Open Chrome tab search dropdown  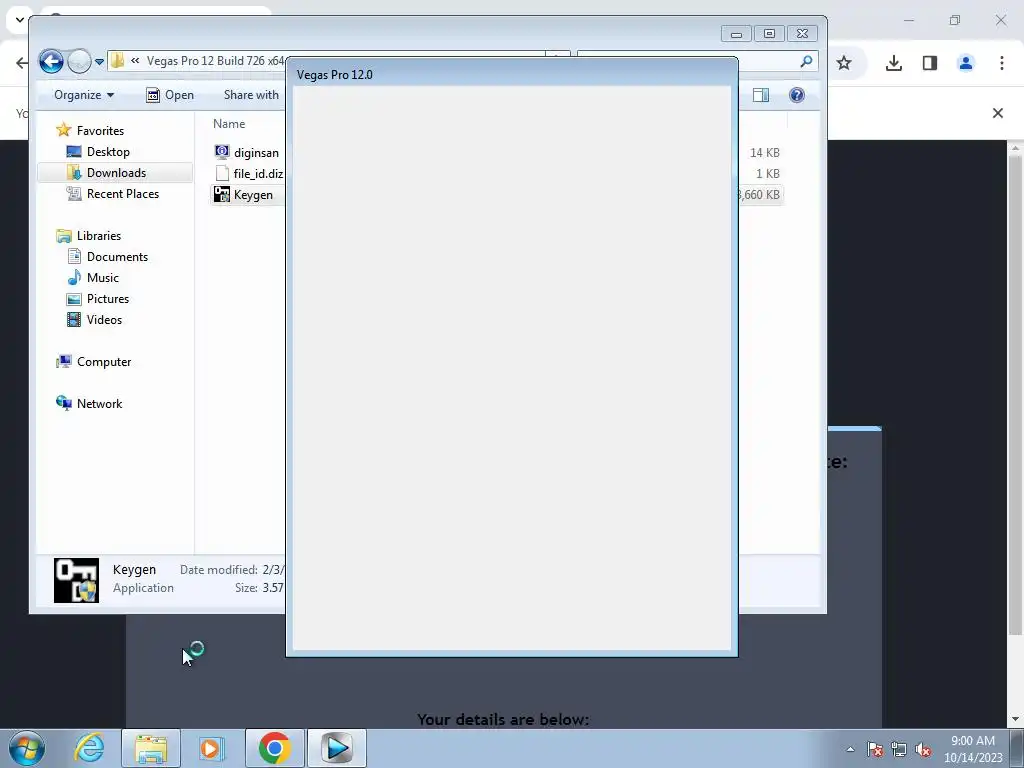[x=20, y=20]
